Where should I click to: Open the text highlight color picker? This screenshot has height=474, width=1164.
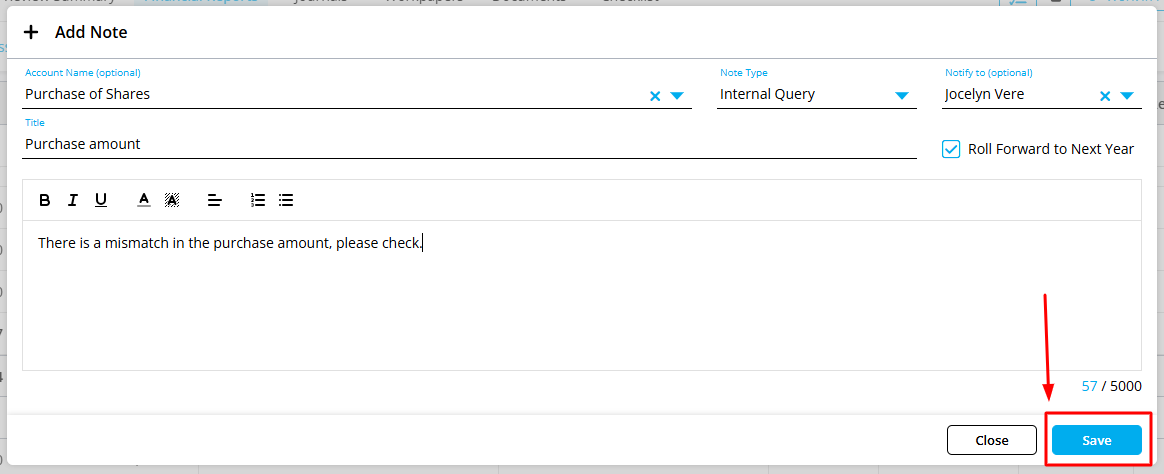172,200
